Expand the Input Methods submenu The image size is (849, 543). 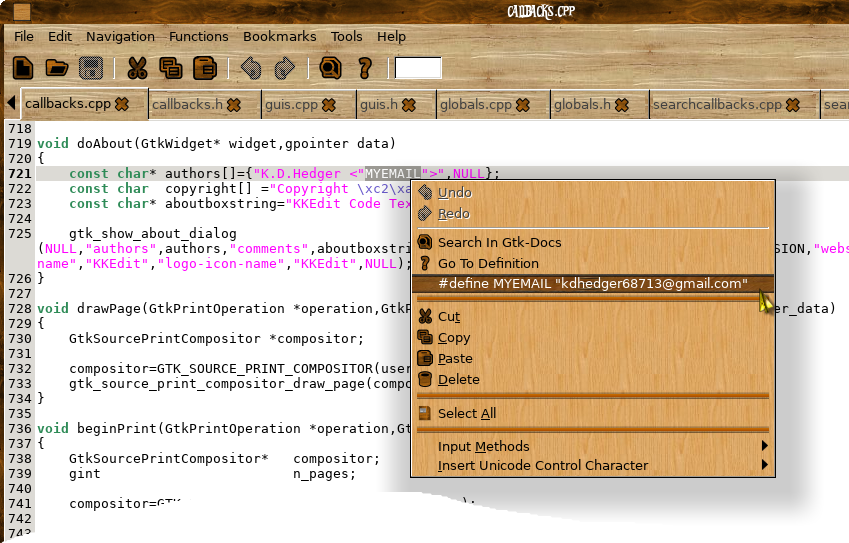(593, 447)
